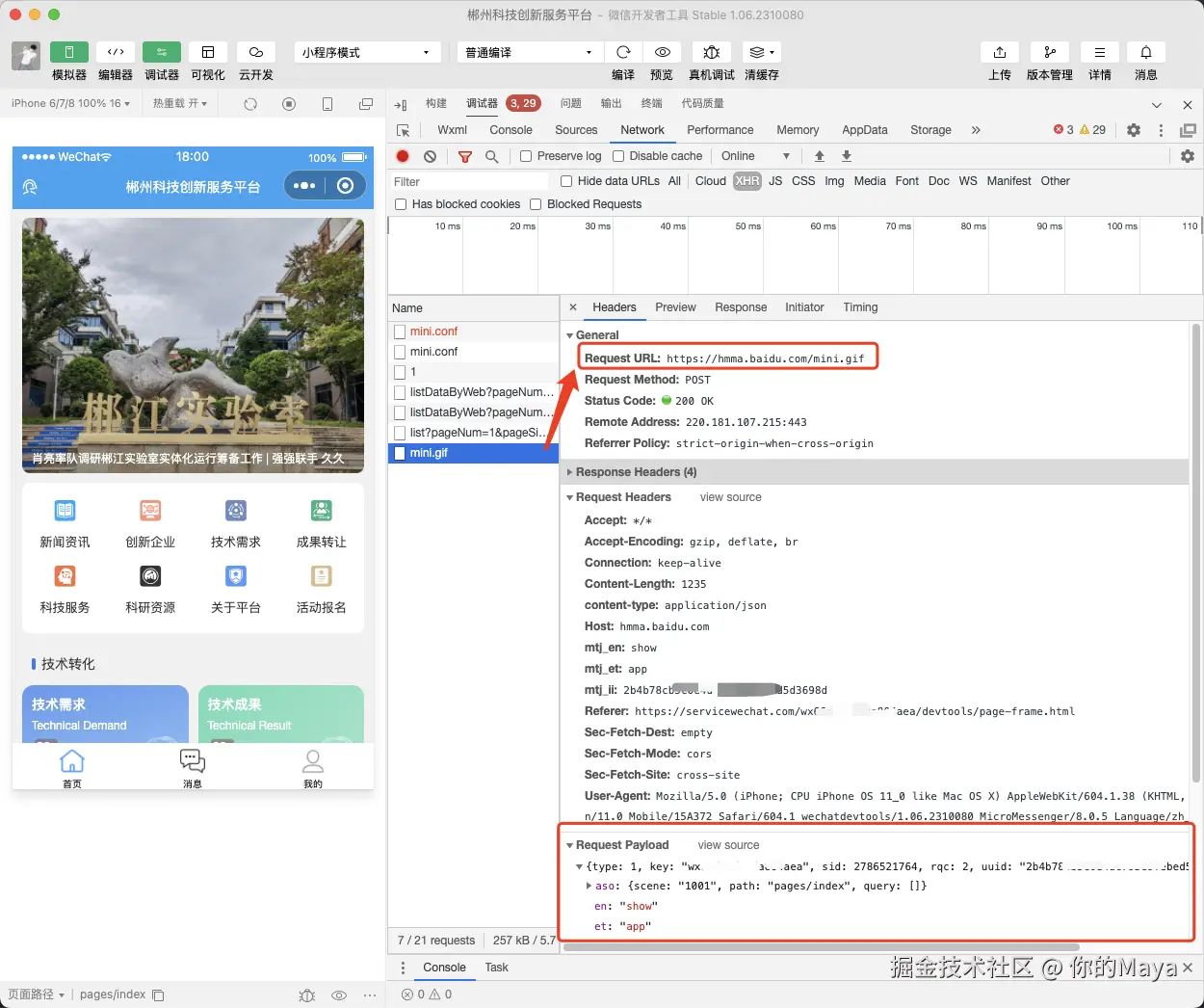Open network panel settings gear on right
This screenshot has height=1008, width=1204.
[1188, 156]
